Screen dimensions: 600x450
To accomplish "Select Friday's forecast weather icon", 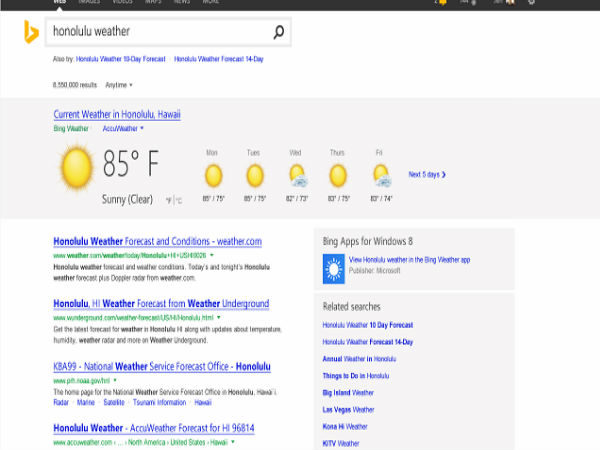I will tap(380, 176).
